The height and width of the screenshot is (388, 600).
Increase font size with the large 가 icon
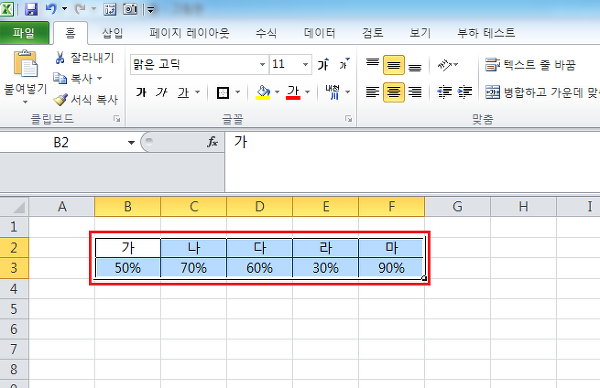(x=323, y=64)
